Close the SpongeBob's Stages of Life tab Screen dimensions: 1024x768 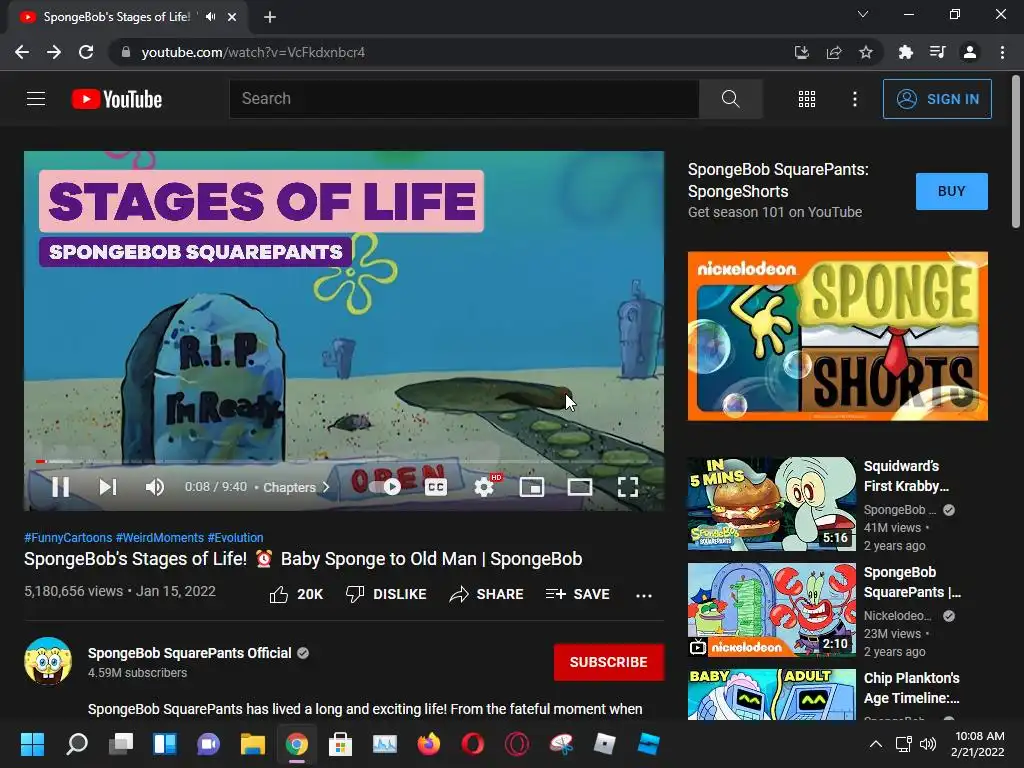pos(232,17)
